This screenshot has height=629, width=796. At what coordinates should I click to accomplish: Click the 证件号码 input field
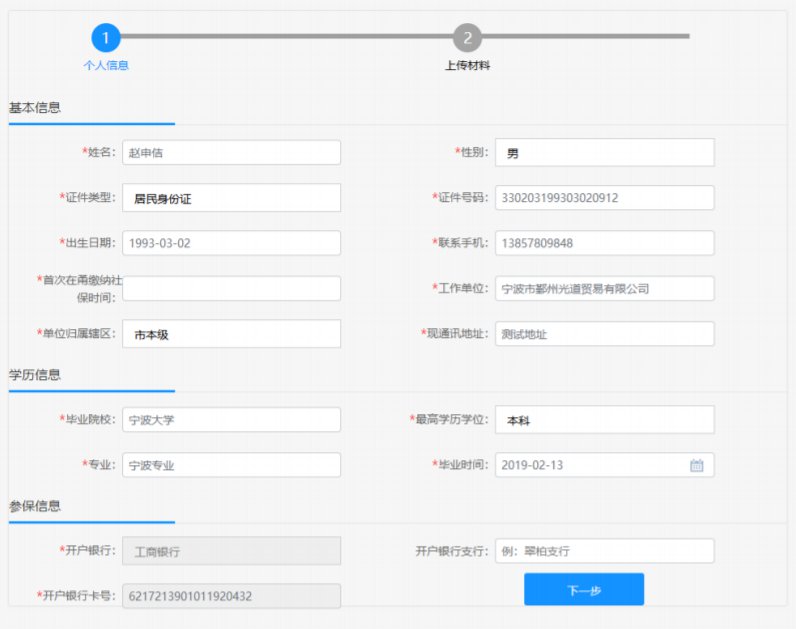point(604,198)
